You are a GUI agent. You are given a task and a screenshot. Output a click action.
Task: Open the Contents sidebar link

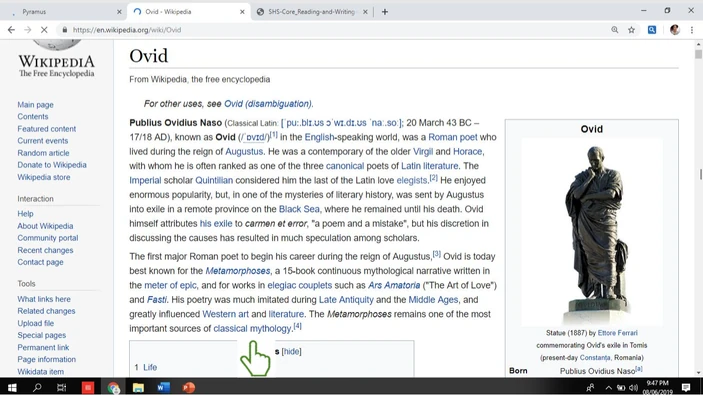tap(33, 116)
